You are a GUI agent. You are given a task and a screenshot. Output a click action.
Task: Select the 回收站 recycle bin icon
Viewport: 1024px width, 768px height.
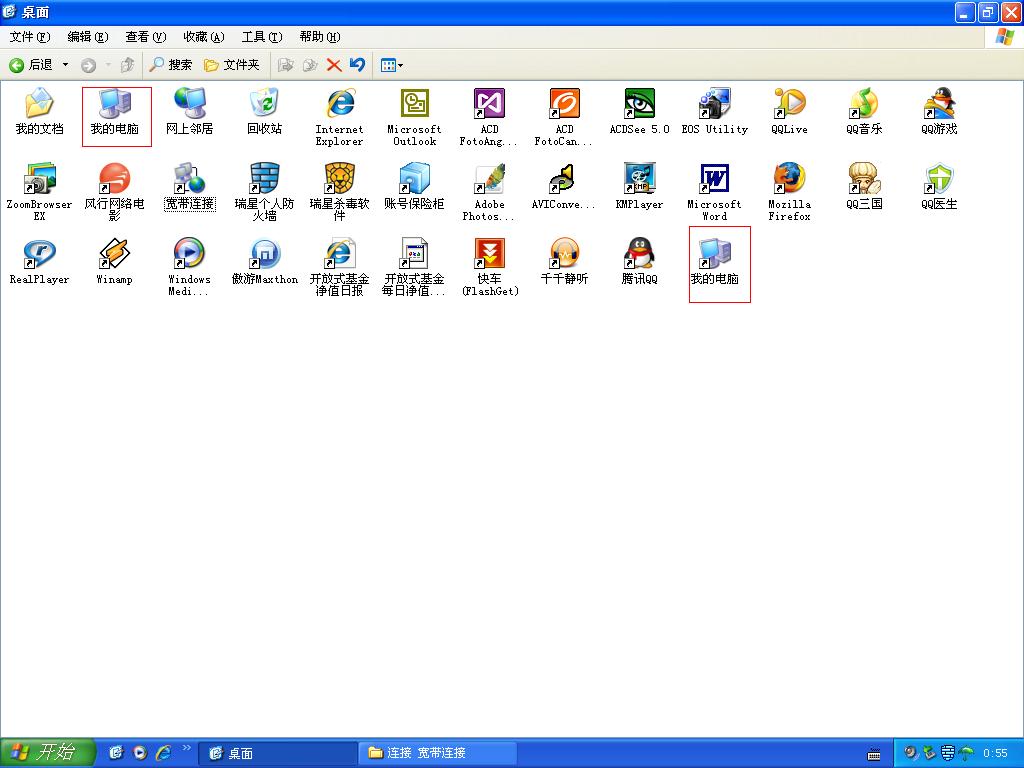pos(264,105)
